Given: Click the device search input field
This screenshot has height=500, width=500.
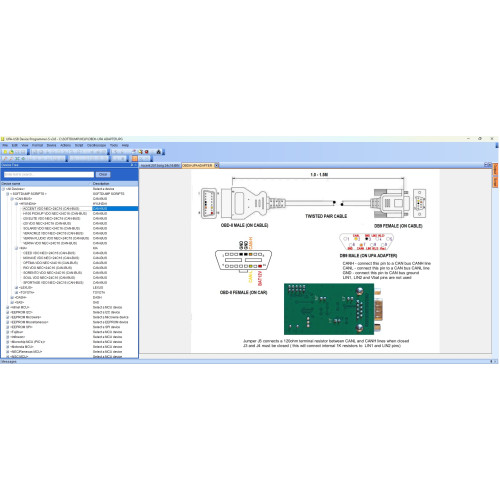Looking at the screenshot, I should (x=49, y=174).
